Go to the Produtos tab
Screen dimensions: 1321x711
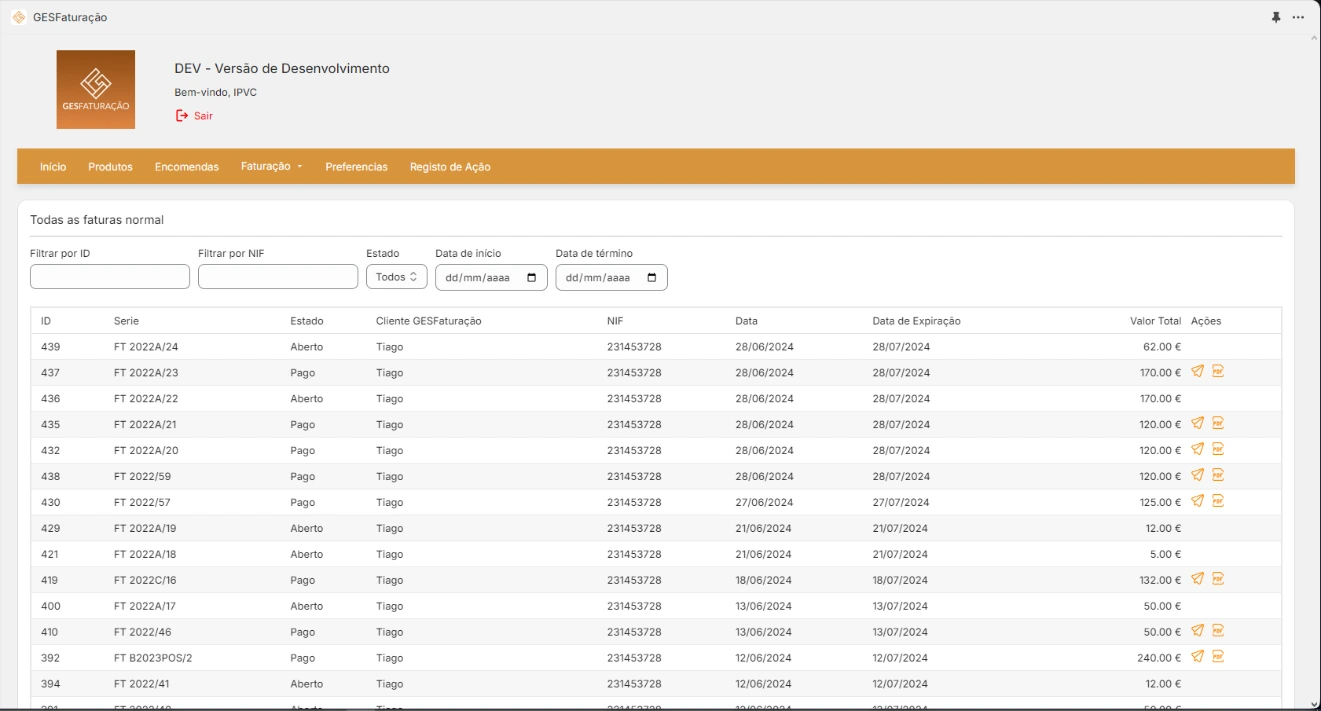(x=109, y=166)
